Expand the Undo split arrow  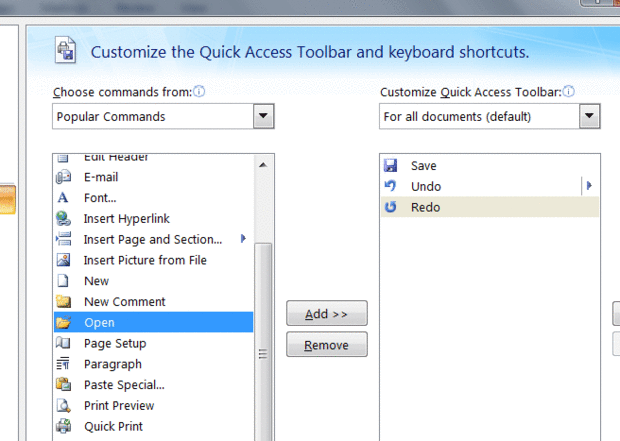[x=589, y=186]
